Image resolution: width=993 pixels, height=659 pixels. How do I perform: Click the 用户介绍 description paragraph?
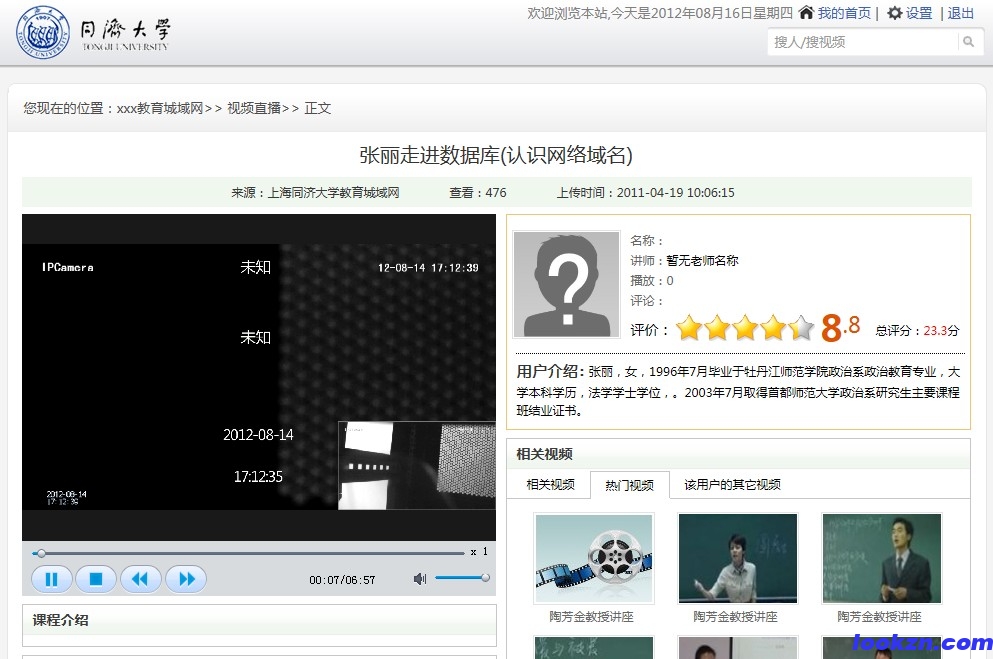tap(738, 391)
